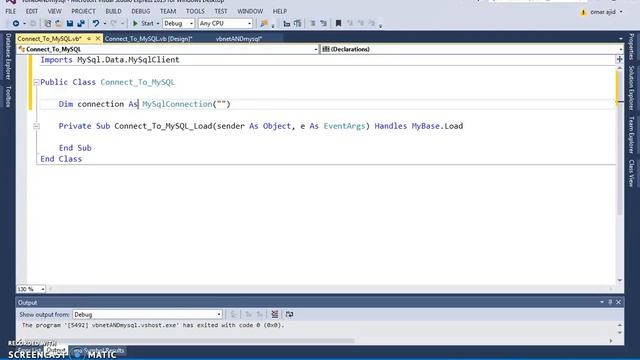Image resolution: width=640 pixels, height=360 pixels.
Task: Click the Find in Files toolbar icon
Action: [x=264, y=24]
